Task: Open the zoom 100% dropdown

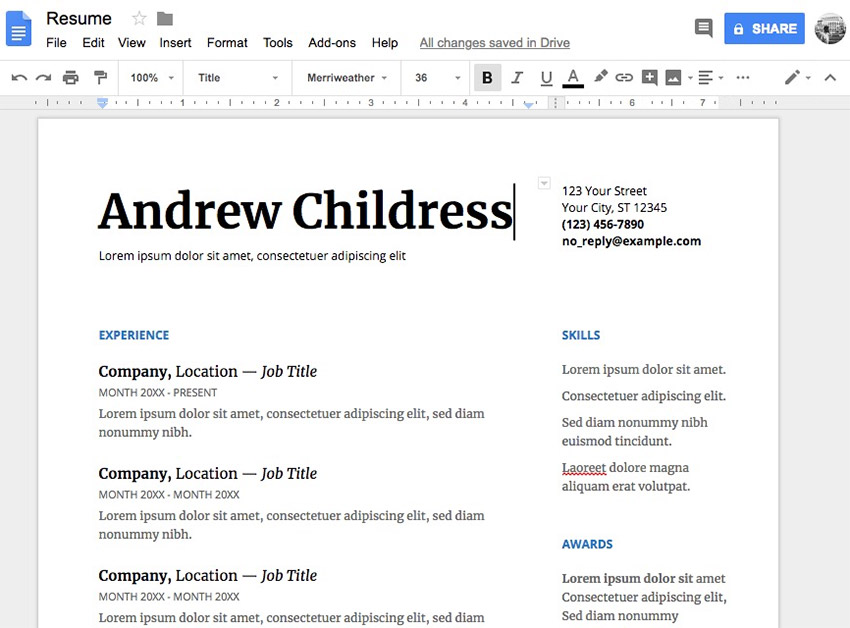Action: [x=151, y=78]
